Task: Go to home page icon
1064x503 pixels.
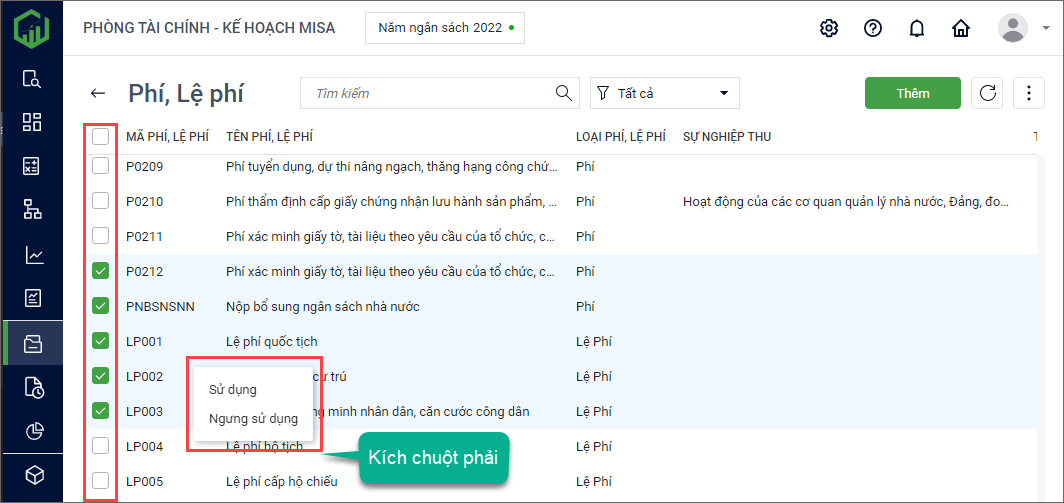Action: point(961,28)
